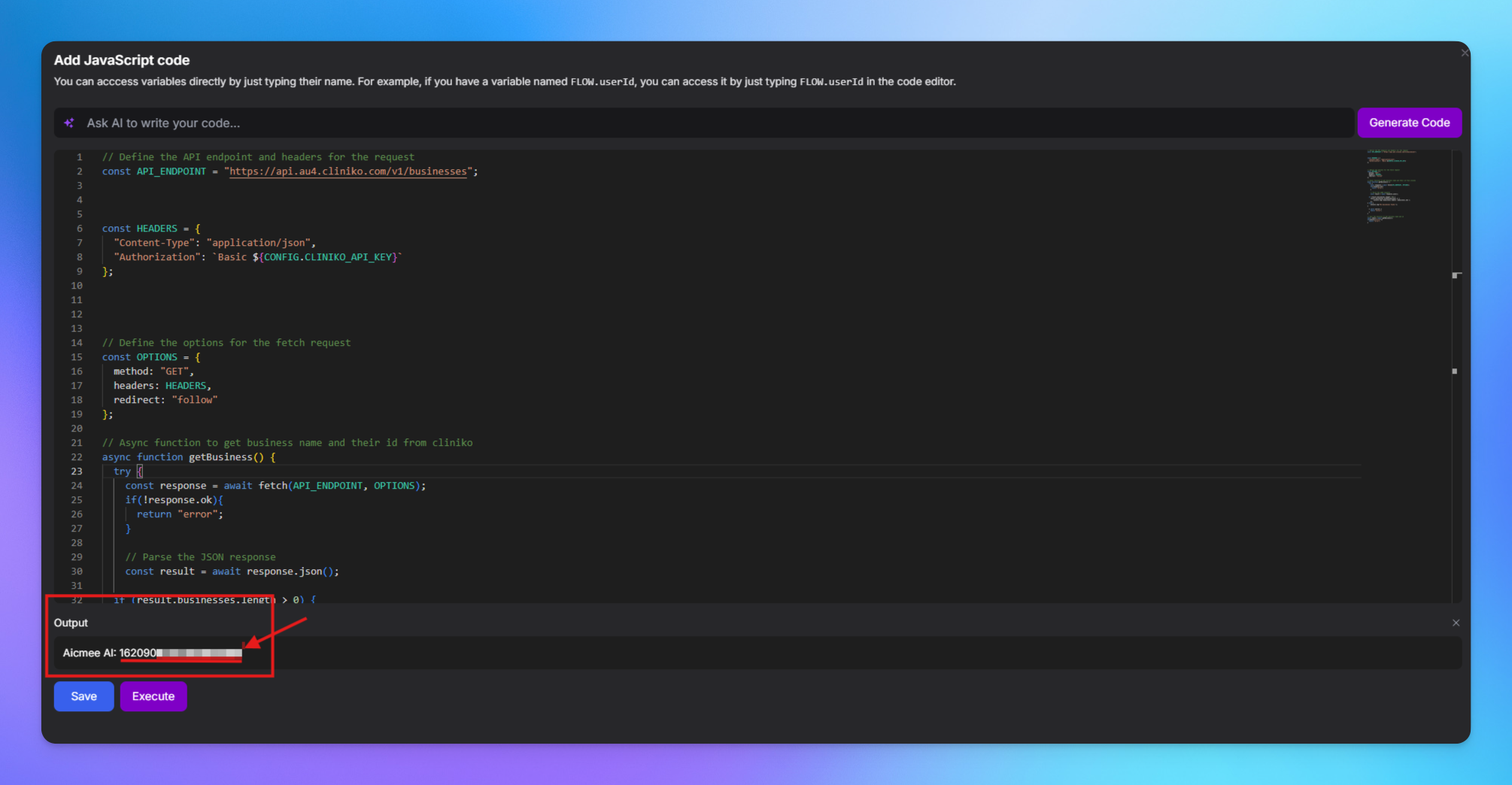The width and height of the screenshot is (1512, 785).
Task: Click the '// Define the options for the fetch request' comment
Action: (226, 343)
